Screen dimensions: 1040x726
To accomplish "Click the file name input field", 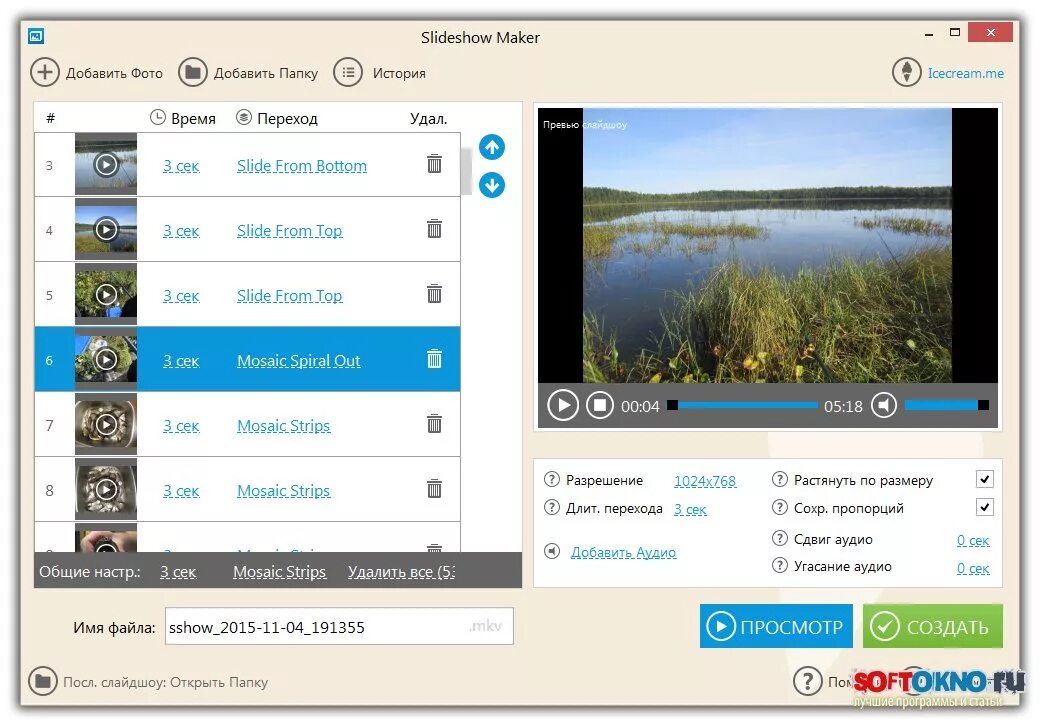I will coord(339,626).
